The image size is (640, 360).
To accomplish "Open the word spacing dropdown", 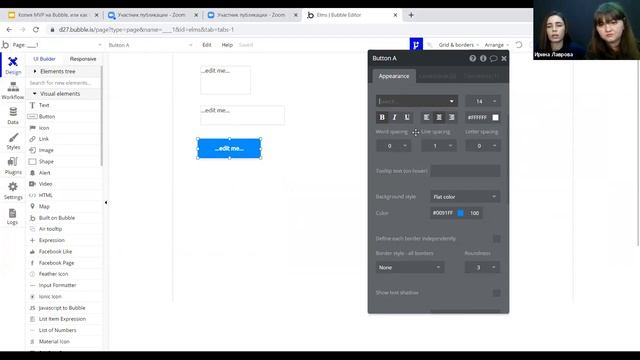I will [393, 146].
